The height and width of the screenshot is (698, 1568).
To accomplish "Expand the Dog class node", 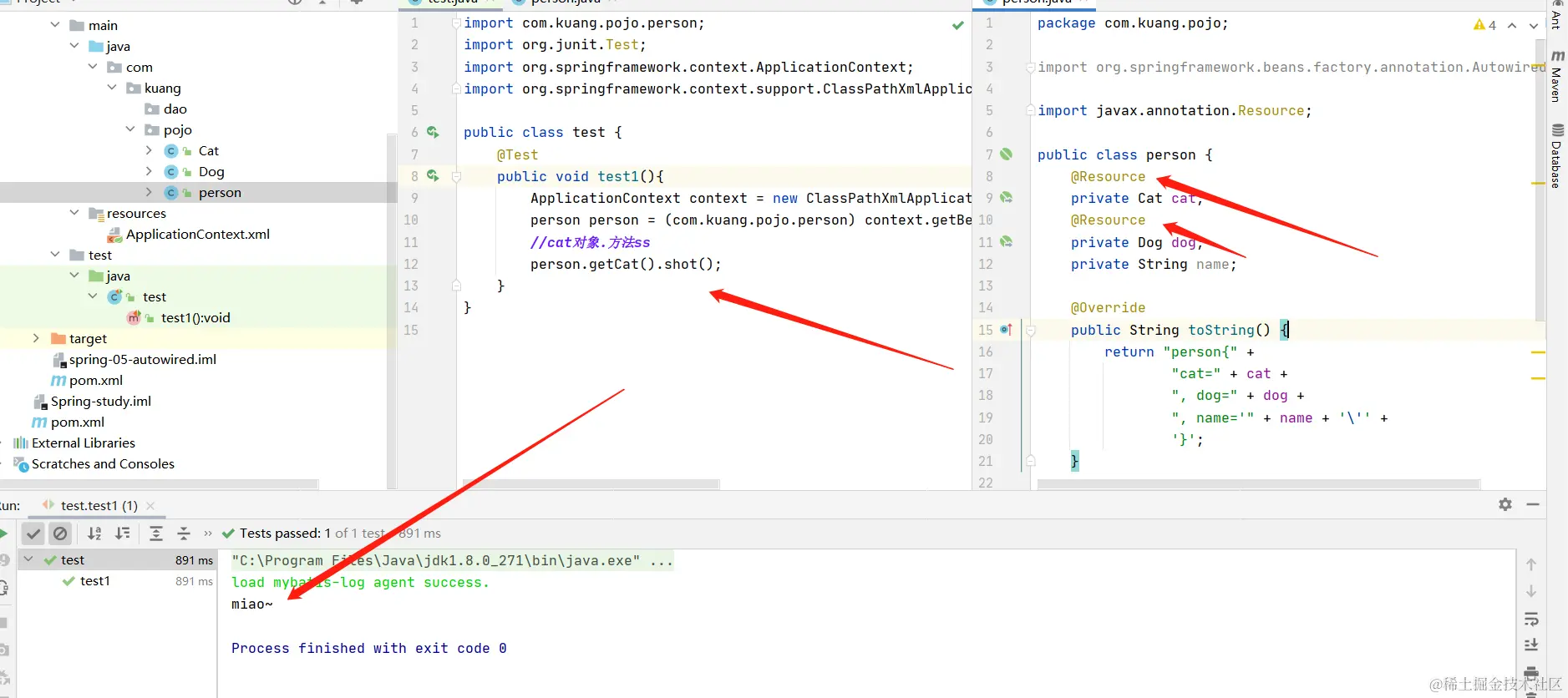I will tap(149, 171).
